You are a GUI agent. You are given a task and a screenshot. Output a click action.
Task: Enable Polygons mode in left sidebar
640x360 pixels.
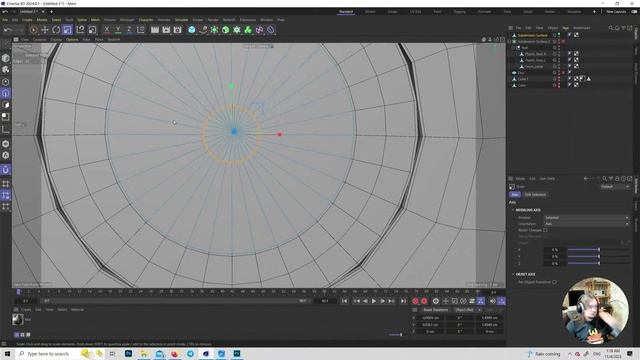[5, 105]
